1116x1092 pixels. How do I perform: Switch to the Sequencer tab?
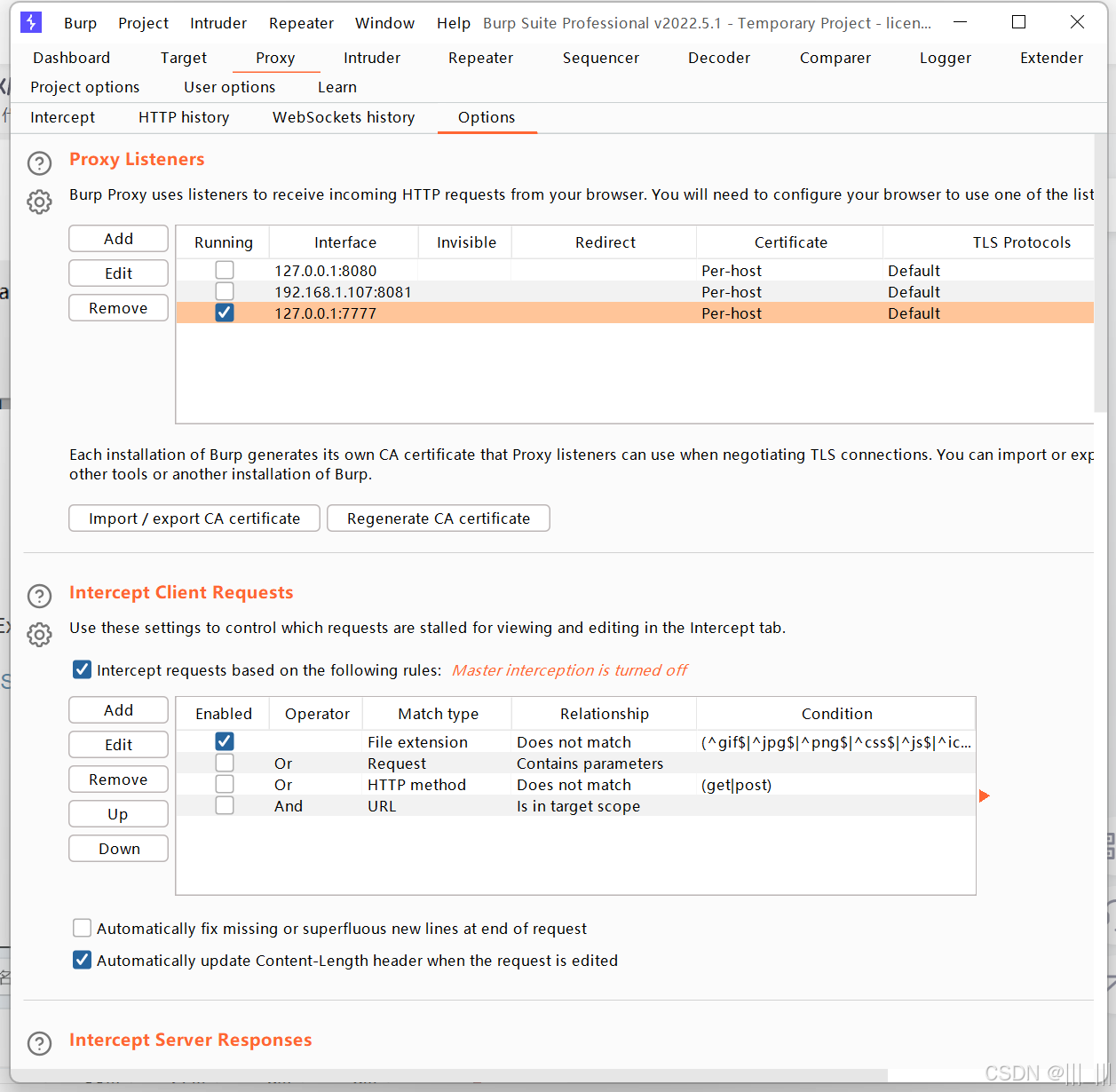tap(601, 58)
